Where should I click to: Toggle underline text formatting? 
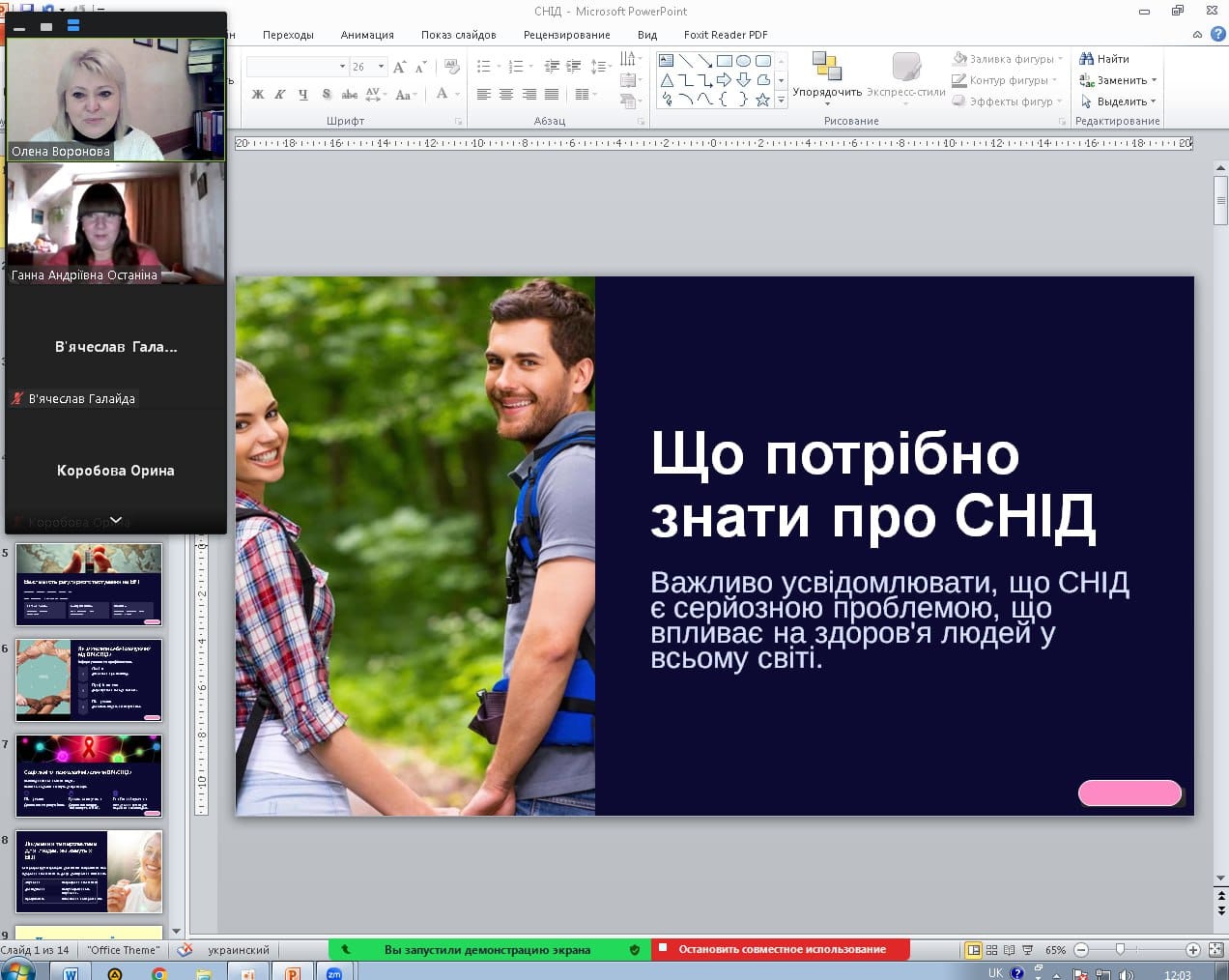303,95
